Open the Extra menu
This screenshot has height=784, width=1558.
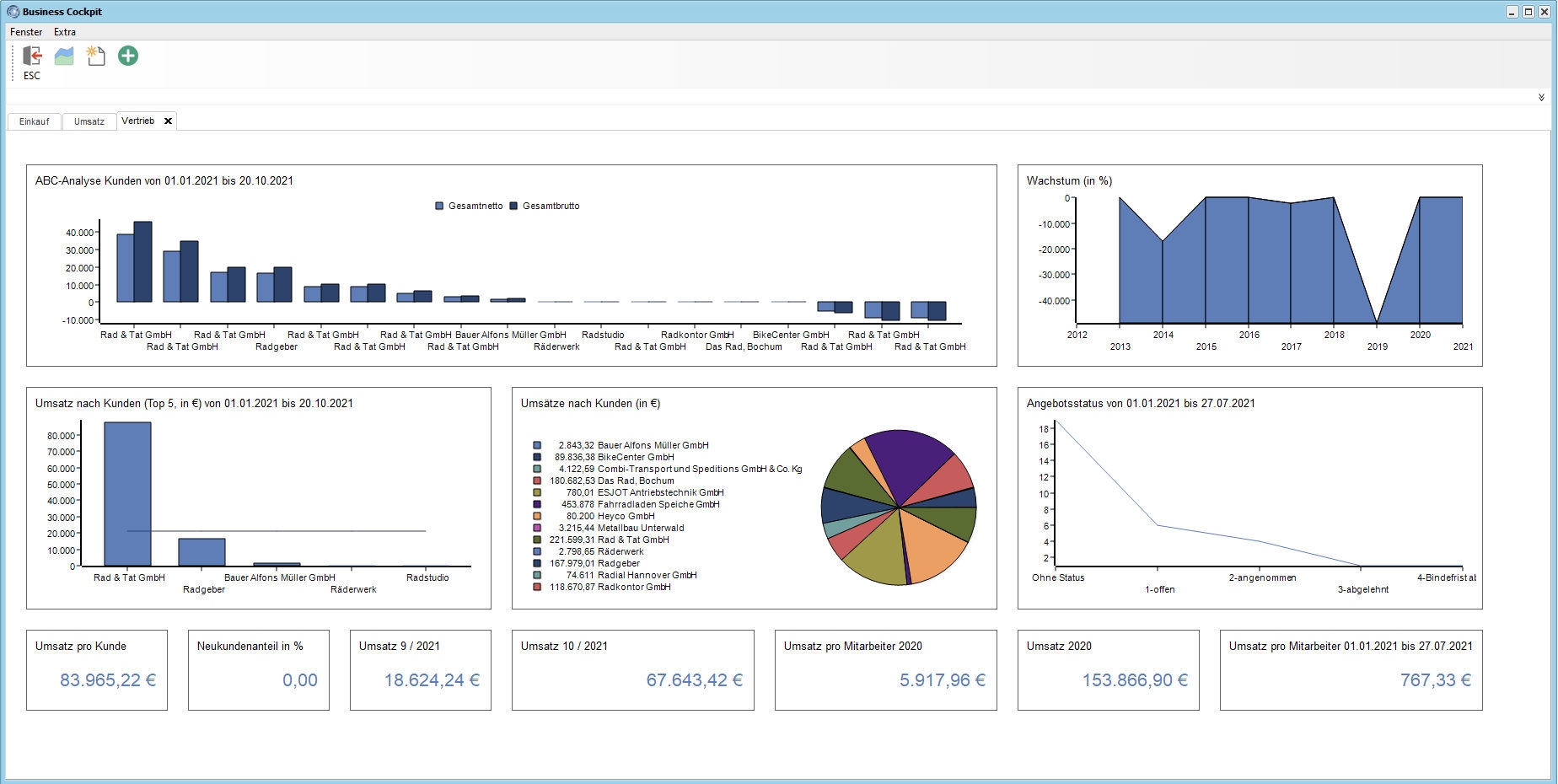[65, 32]
